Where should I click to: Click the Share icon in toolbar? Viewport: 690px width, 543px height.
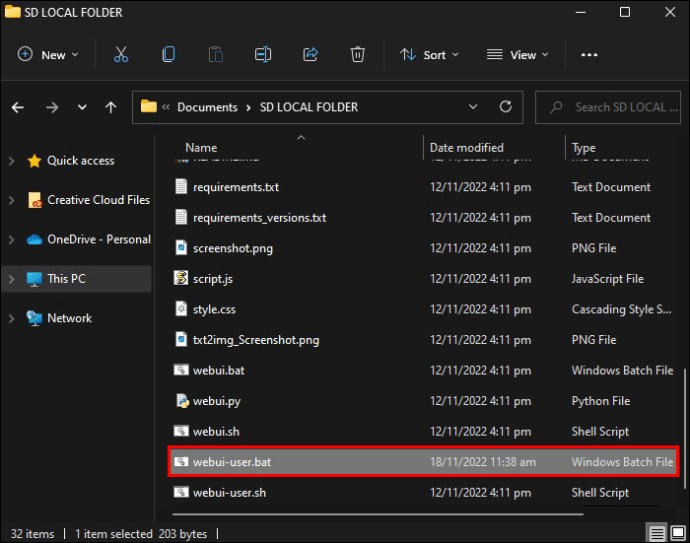[310, 55]
